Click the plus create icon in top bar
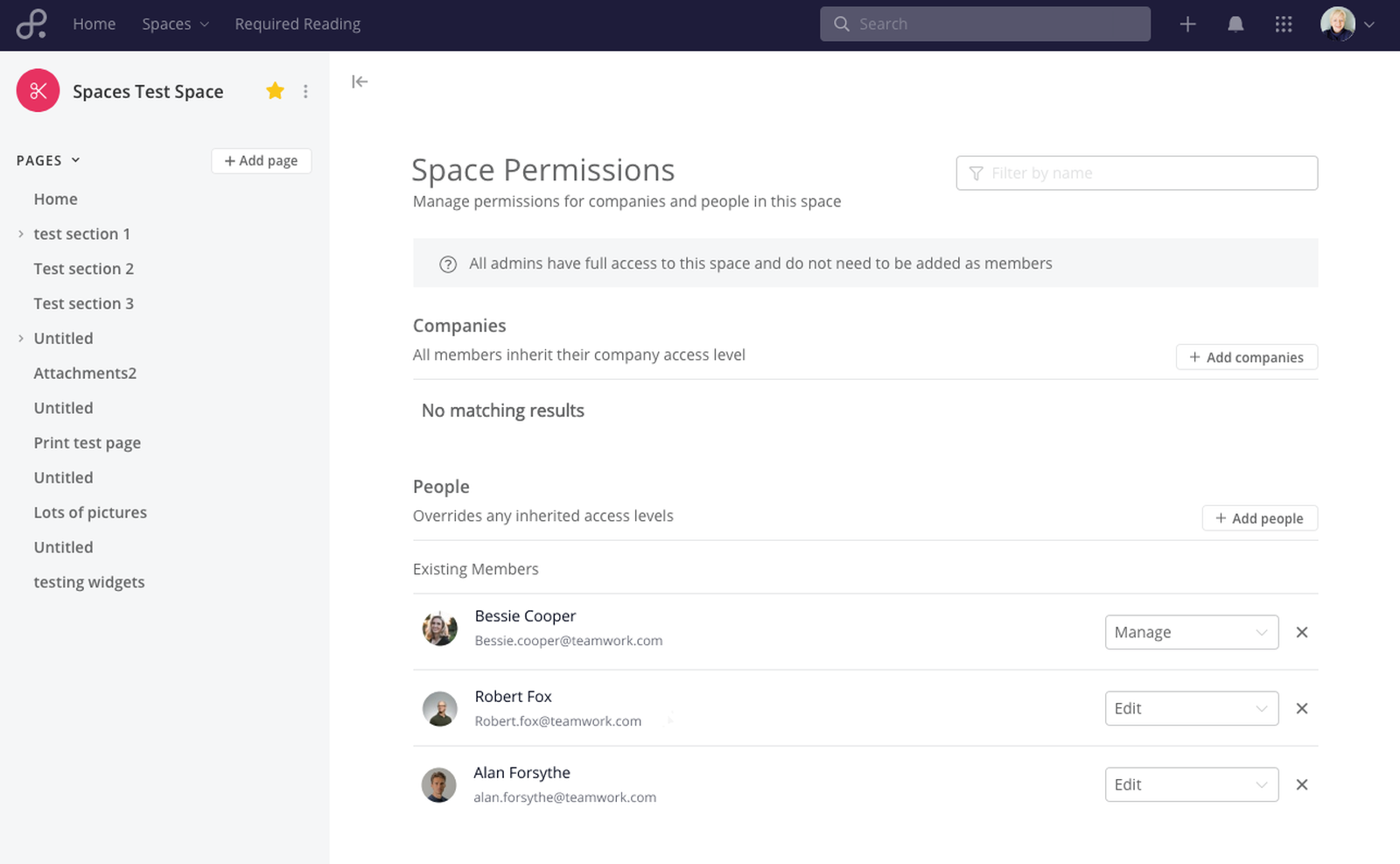The width and height of the screenshot is (1400, 864). tap(1187, 25)
